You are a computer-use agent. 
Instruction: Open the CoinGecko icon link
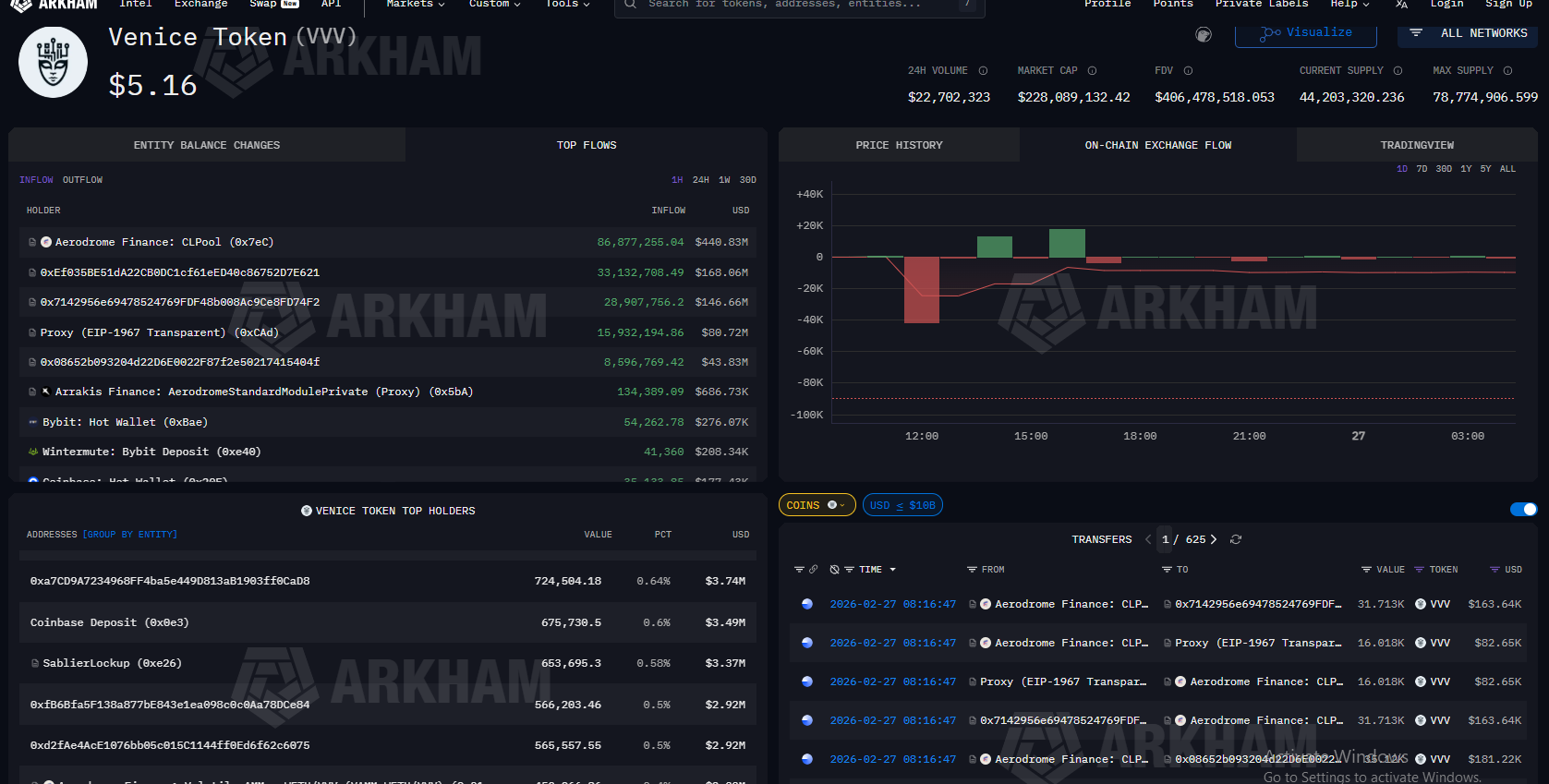1204,35
